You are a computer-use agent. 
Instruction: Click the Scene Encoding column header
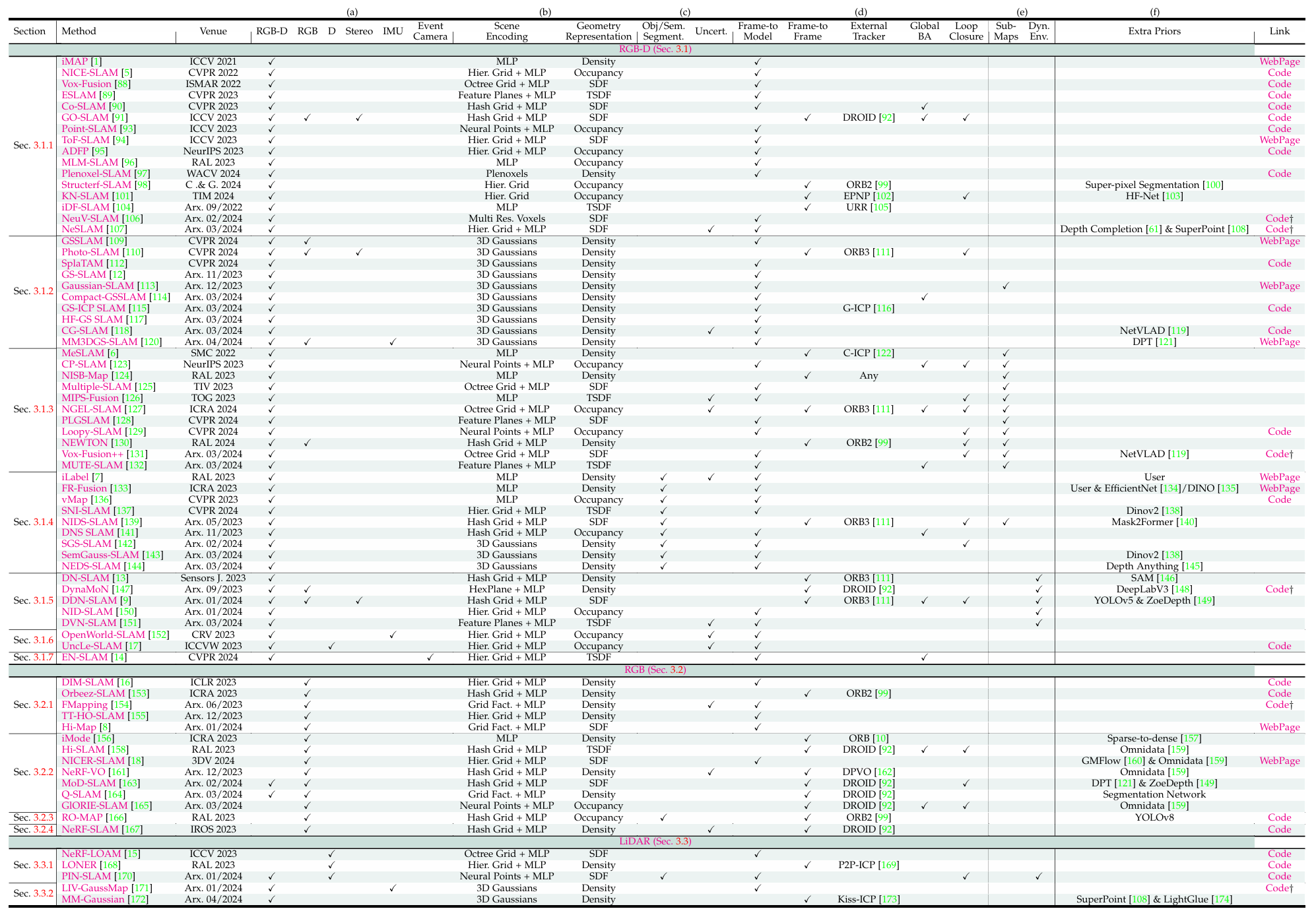click(x=507, y=31)
